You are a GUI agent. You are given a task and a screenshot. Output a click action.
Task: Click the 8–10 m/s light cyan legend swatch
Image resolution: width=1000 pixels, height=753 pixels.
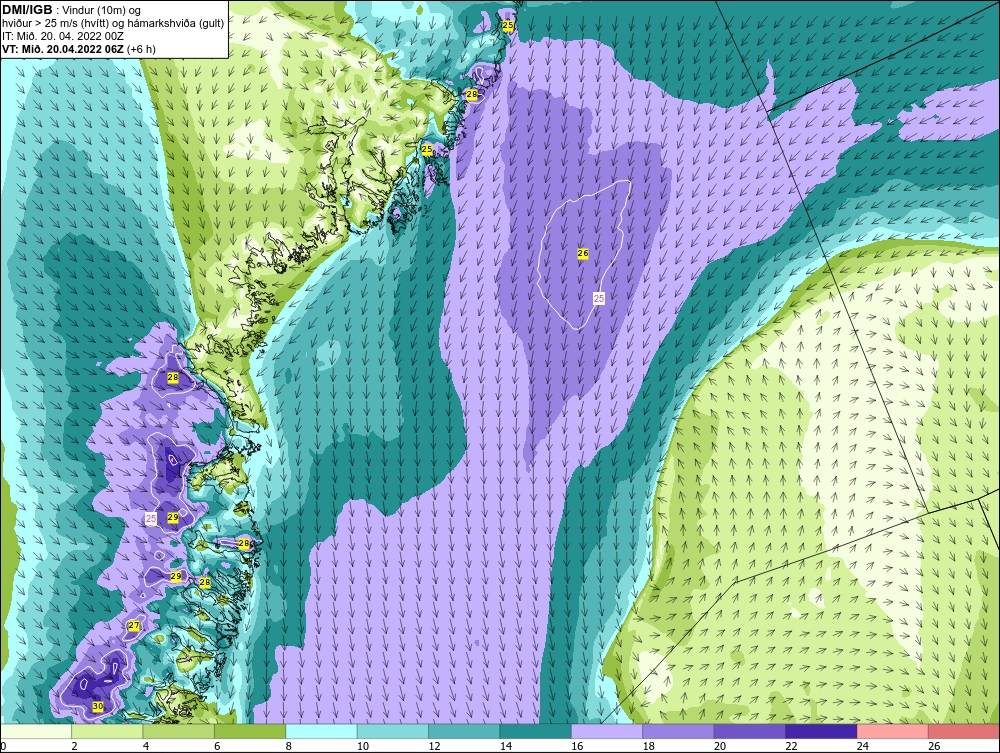[x=321, y=731]
